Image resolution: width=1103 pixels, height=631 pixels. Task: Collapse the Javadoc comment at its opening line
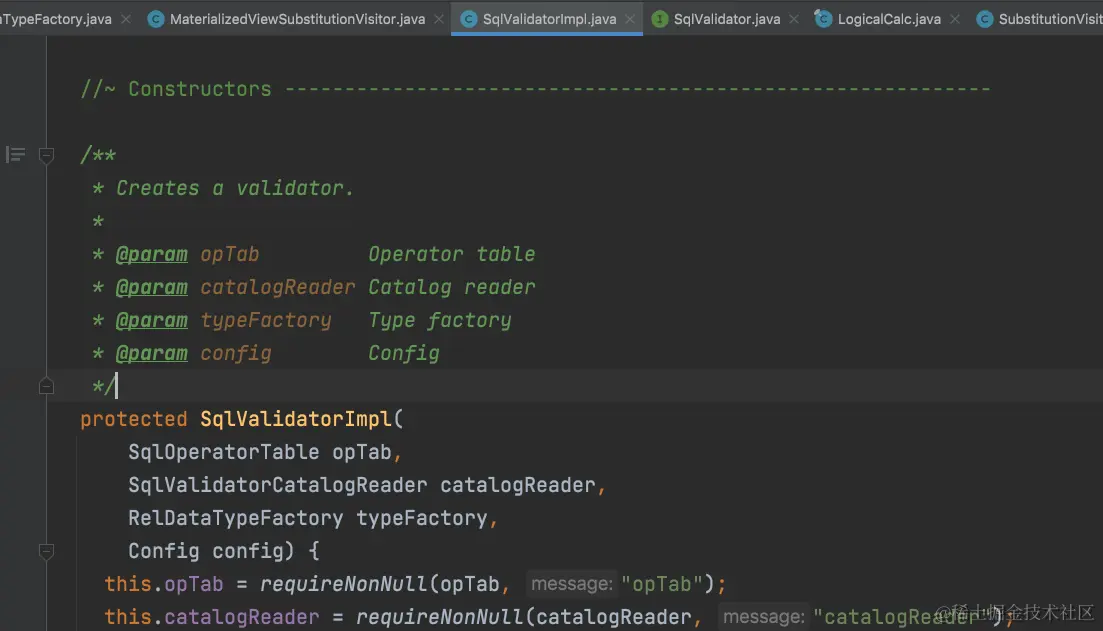coord(46,155)
